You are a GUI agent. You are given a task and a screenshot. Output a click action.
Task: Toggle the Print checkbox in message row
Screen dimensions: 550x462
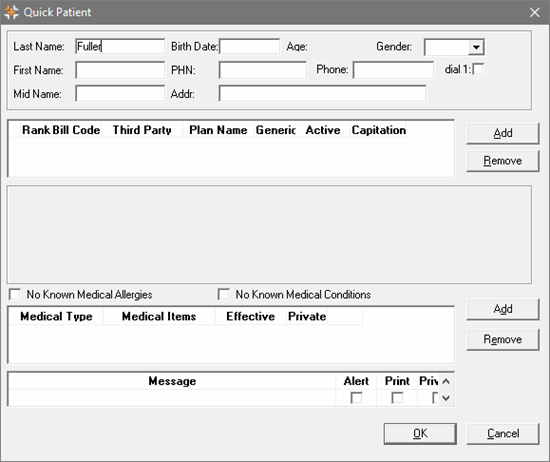(397, 398)
